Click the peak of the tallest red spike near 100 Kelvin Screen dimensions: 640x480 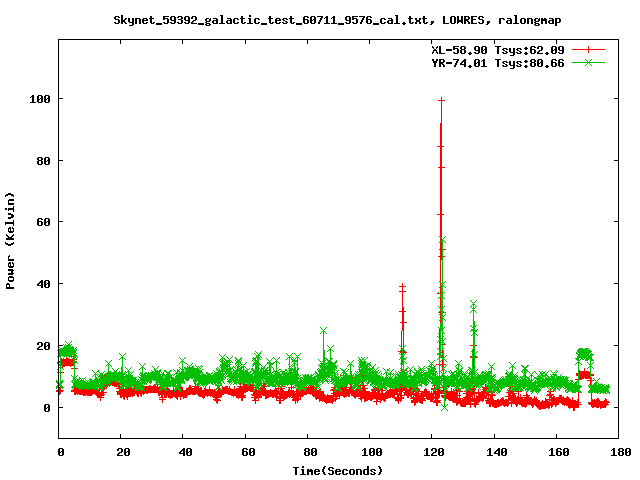pos(441,100)
